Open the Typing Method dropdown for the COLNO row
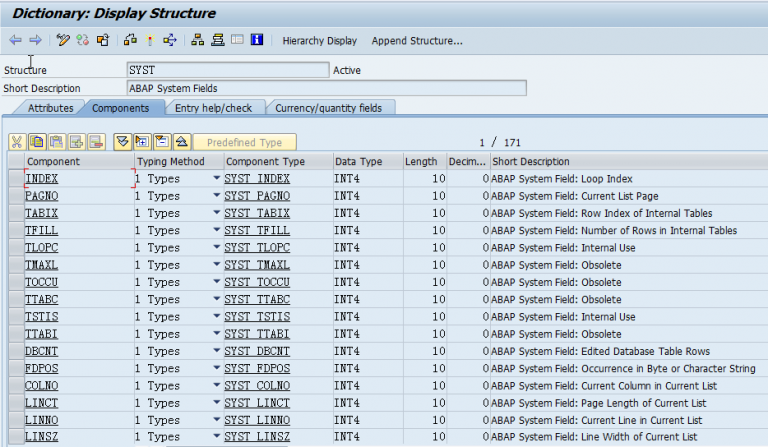The image size is (768, 447). coord(216,386)
